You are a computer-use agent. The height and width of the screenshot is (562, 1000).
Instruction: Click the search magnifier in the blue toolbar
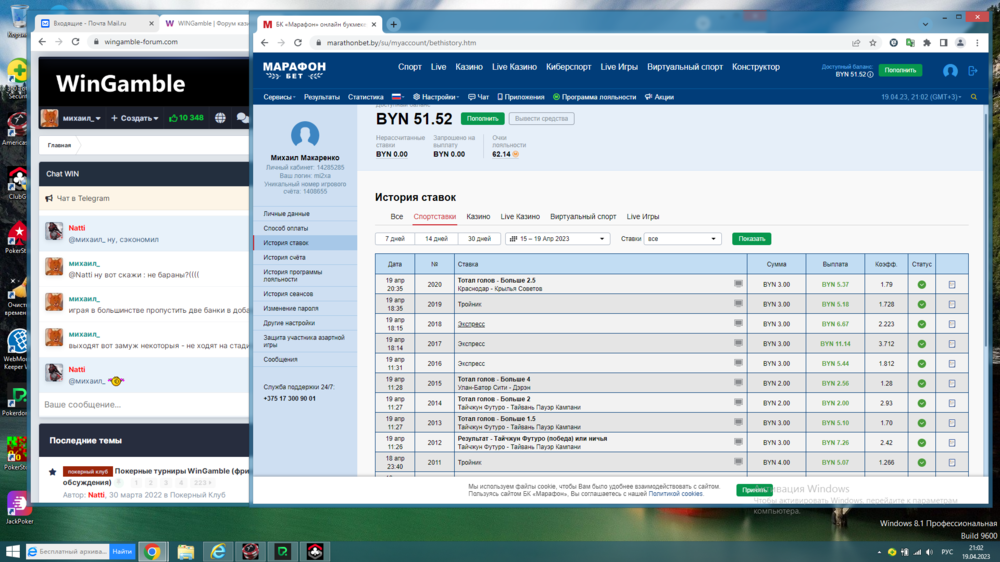pos(974,97)
